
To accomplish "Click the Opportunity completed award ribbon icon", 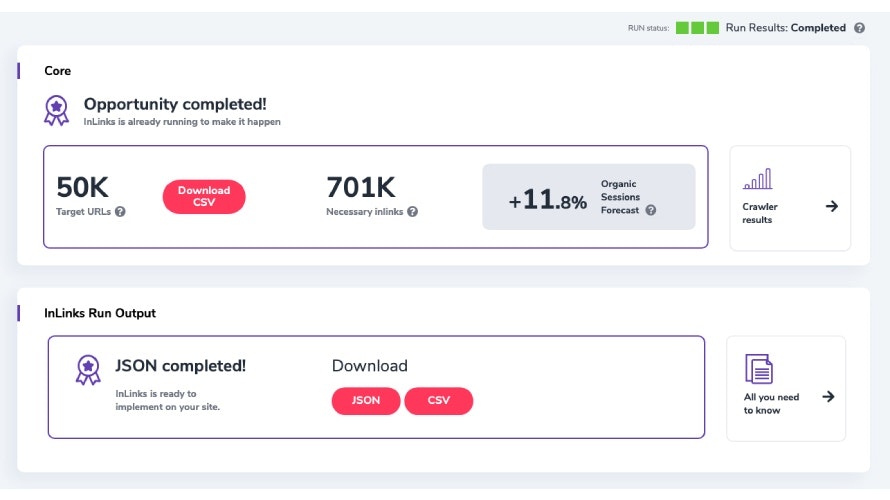I will pyautogui.click(x=57, y=110).
